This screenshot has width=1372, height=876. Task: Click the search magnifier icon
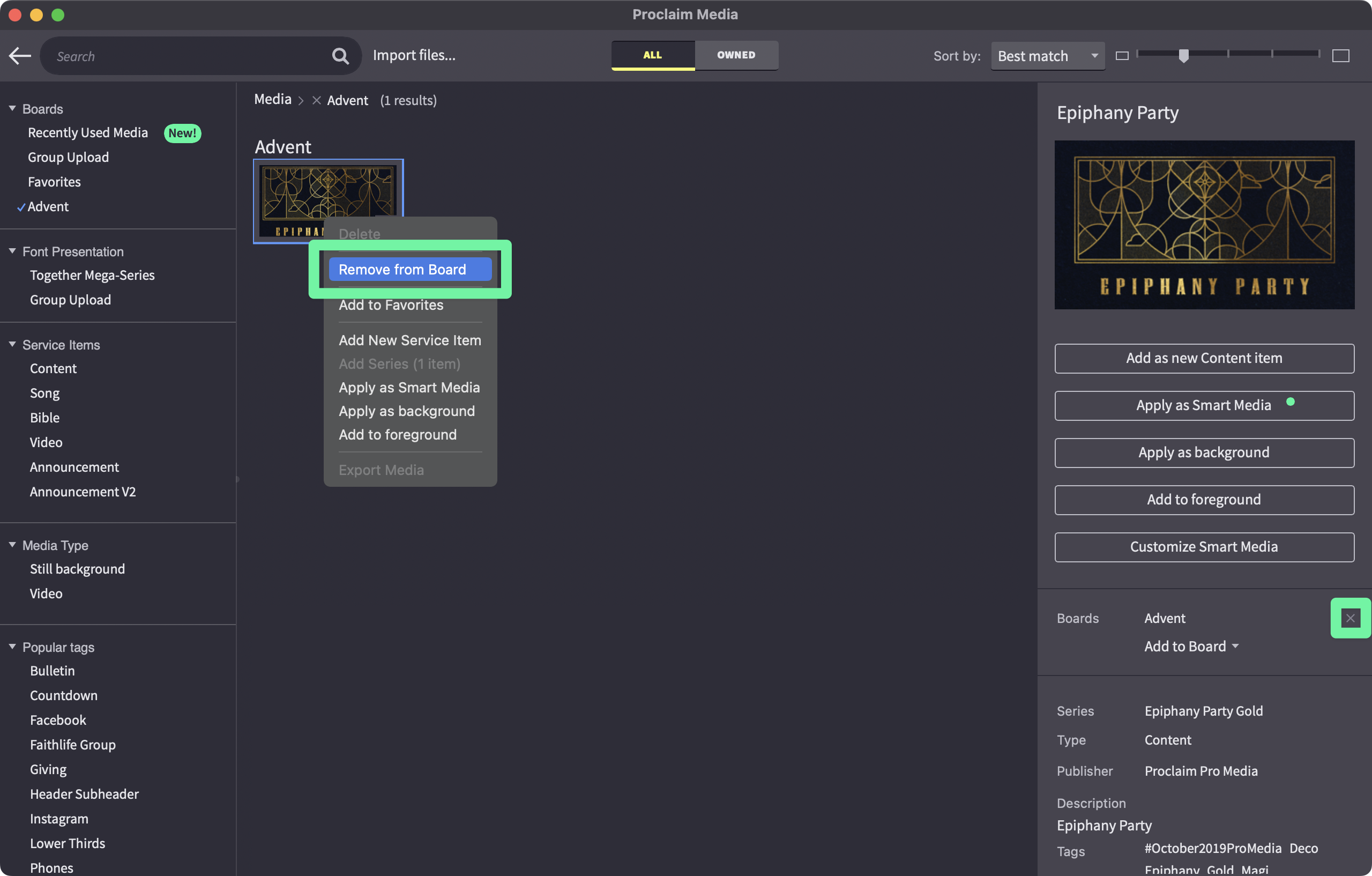tap(340, 56)
